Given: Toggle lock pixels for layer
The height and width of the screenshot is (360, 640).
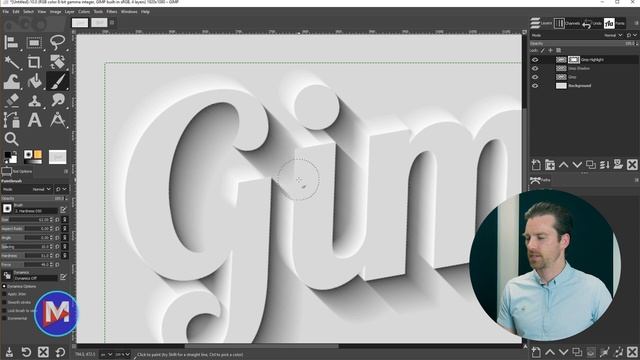Looking at the screenshot, I should [x=542, y=50].
